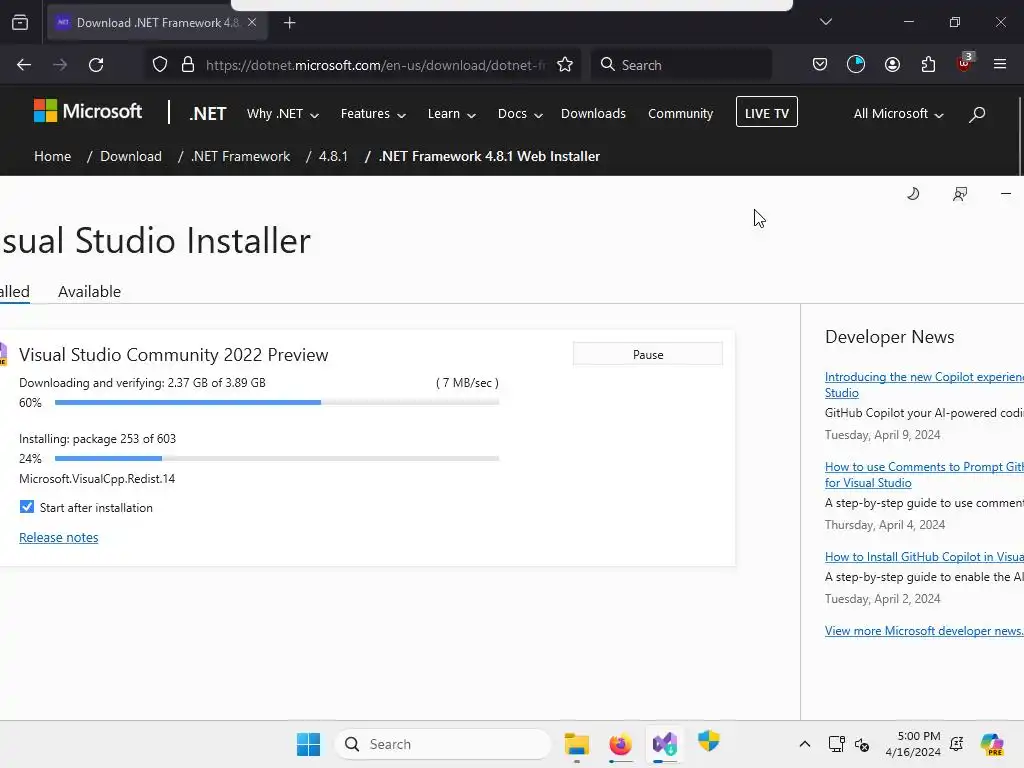1024x768 pixels.
Task: Click the tray display connection icon
Action: click(x=836, y=744)
